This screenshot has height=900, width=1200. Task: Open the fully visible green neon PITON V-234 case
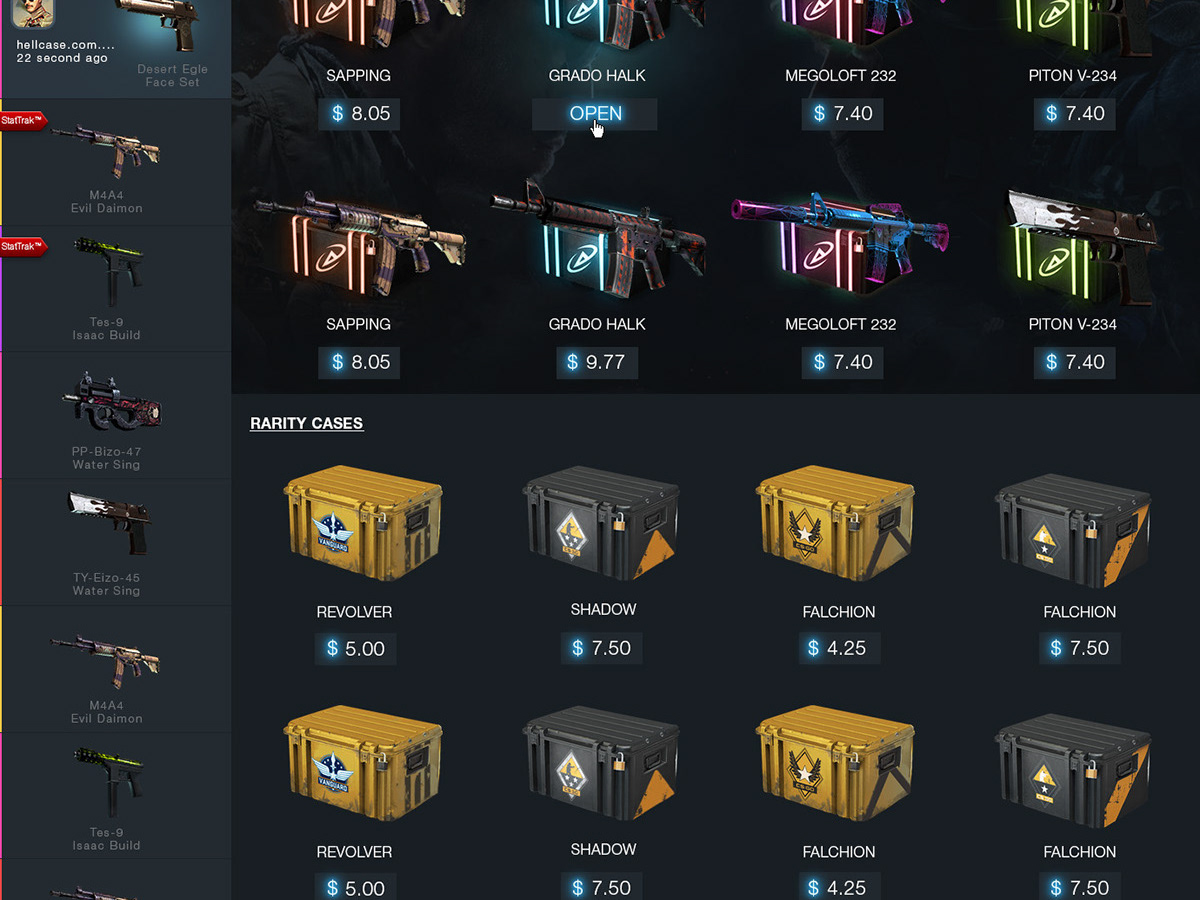(x=1080, y=245)
